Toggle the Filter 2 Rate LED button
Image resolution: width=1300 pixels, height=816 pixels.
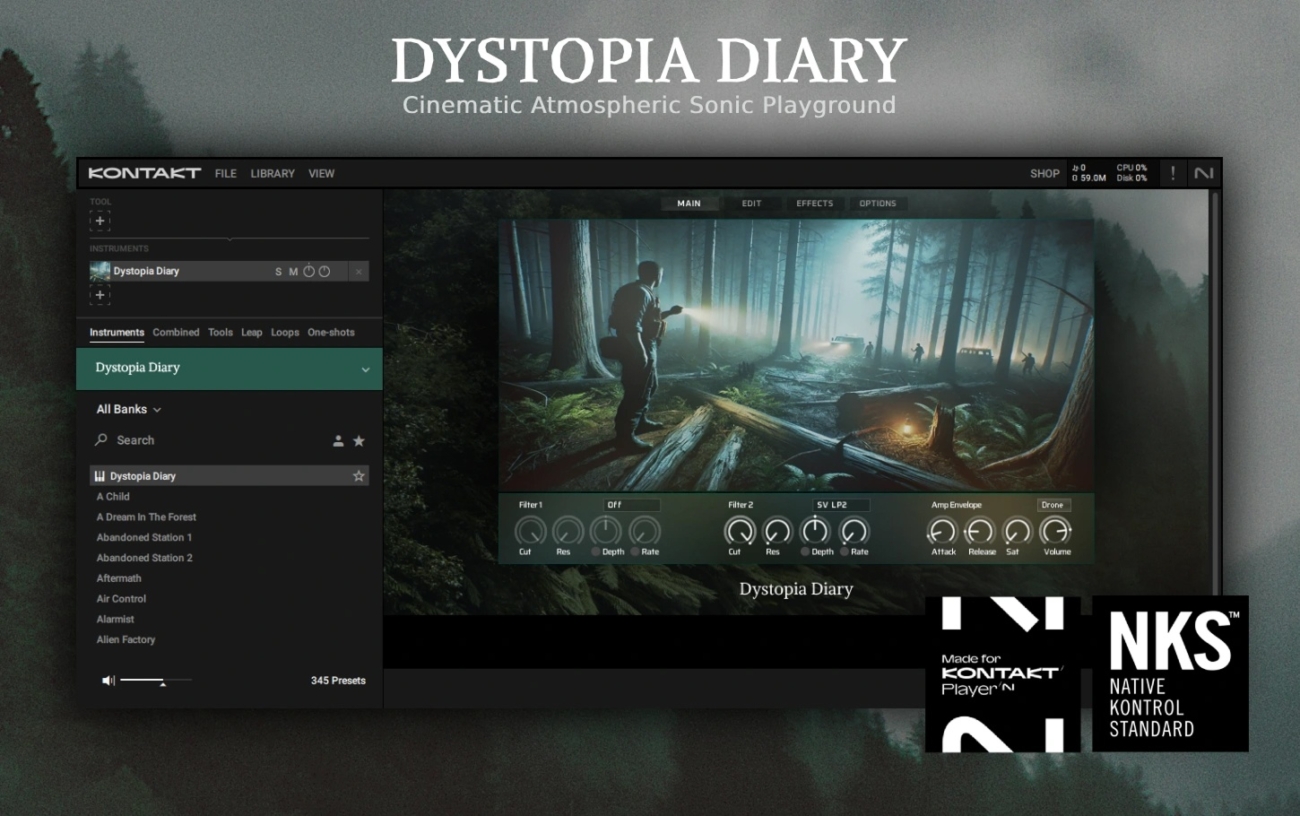(844, 552)
